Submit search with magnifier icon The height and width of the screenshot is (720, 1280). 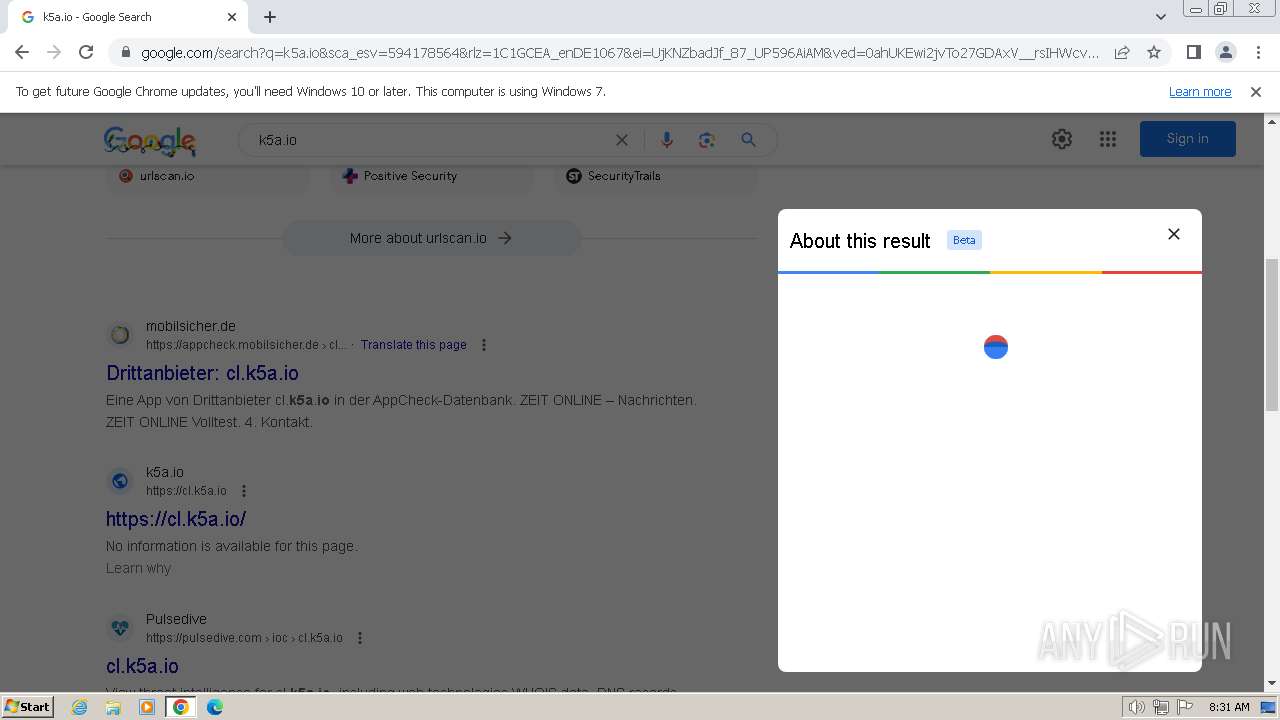(748, 140)
